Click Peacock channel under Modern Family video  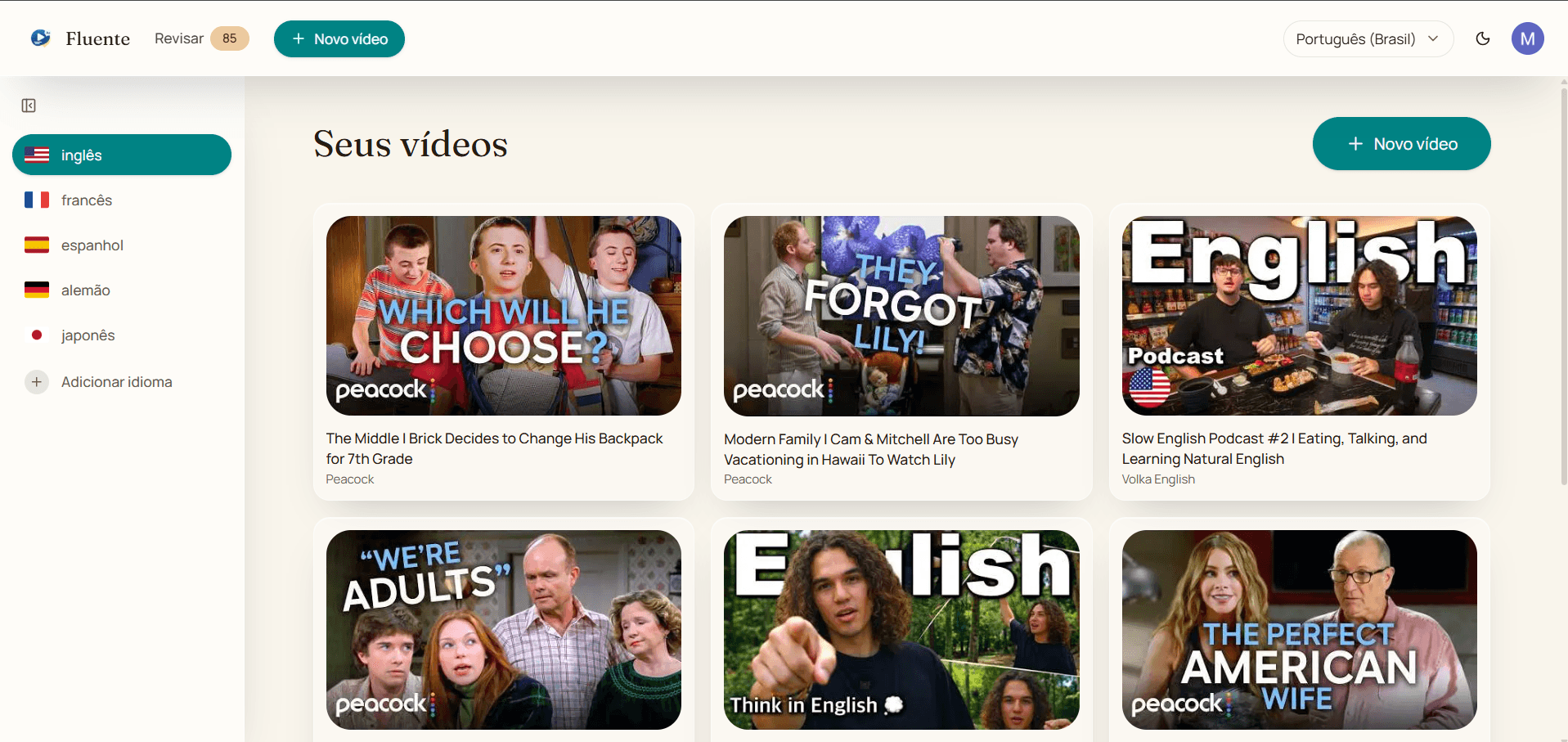pyautogui.click(x=748, y=479)
